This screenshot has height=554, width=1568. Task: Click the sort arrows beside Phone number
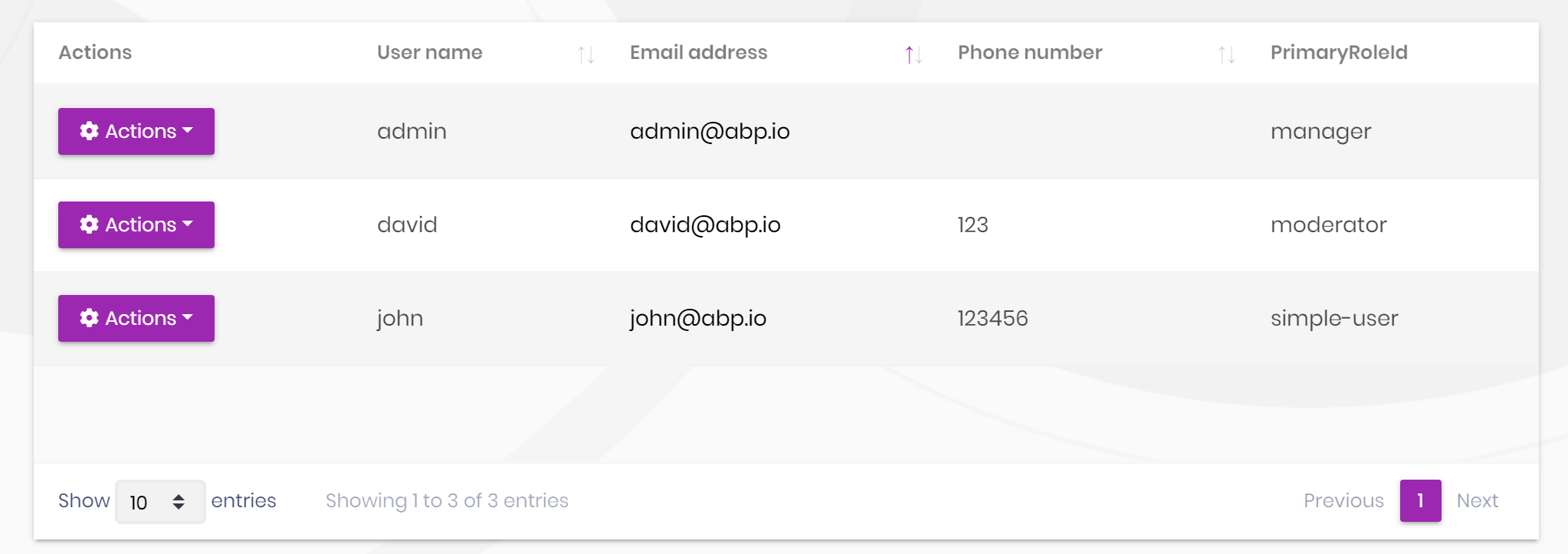1227,54
